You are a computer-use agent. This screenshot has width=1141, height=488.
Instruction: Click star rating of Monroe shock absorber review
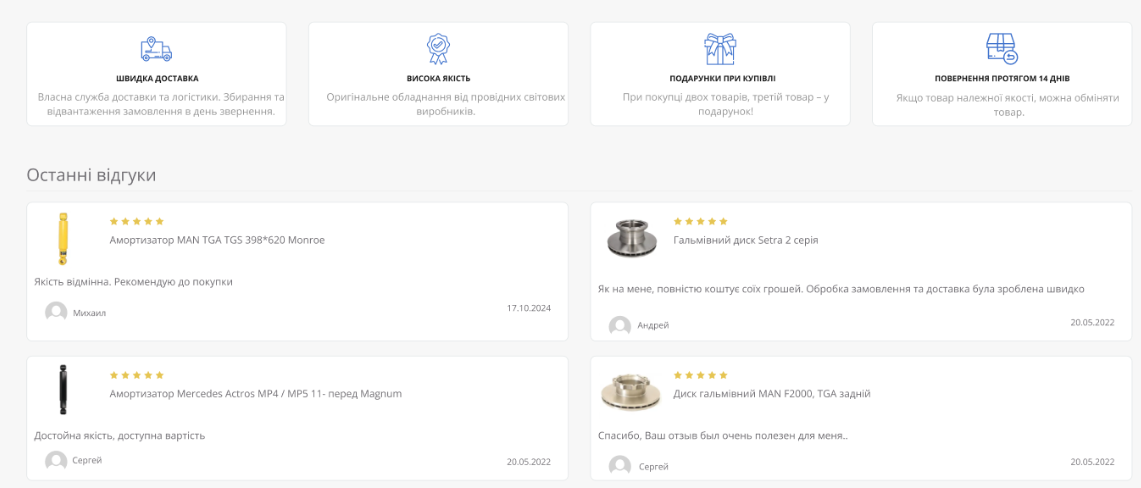pyautogui.click(x=136, y=221)
